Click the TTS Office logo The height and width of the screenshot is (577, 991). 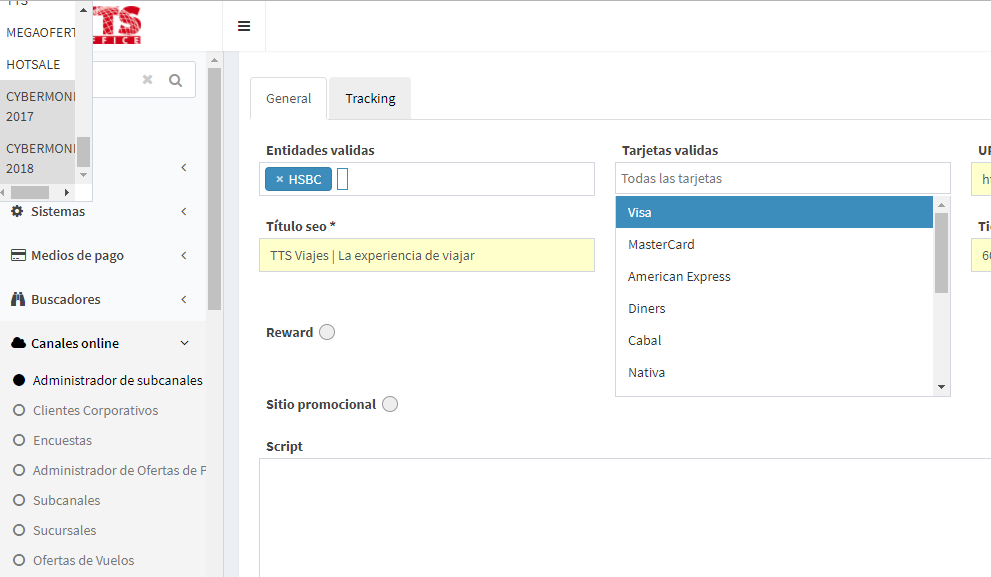click(119, 25)
